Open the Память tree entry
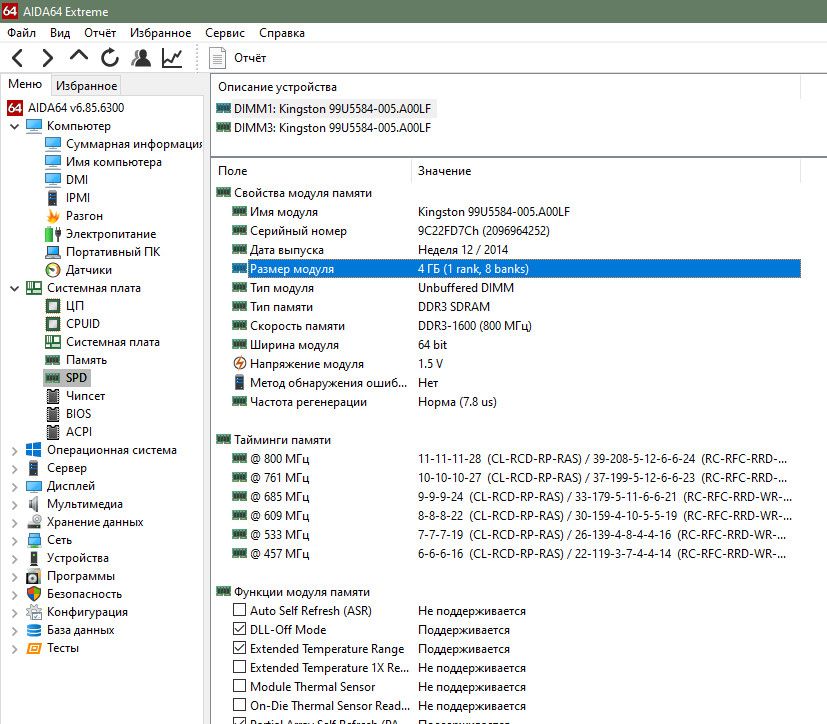Screen dimensions: 827x724 point(86,360)
